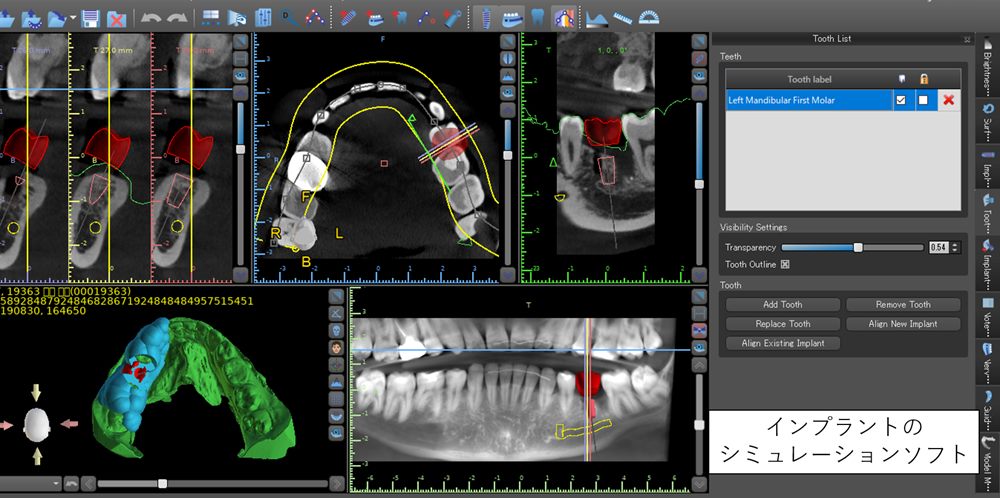Delete Left Mandibular First Molar with red X
1000x498 pixels.
[949, 100]
